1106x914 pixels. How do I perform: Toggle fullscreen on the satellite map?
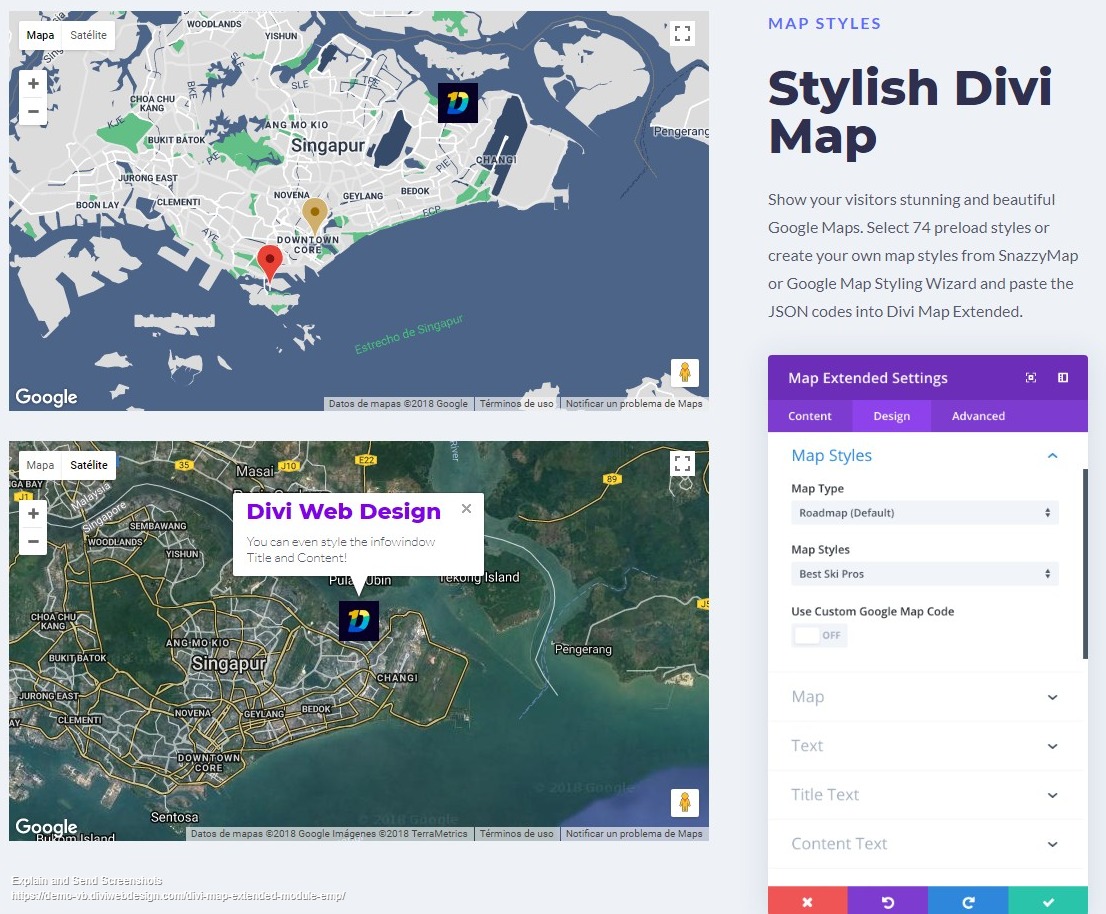tap(683, 463)
